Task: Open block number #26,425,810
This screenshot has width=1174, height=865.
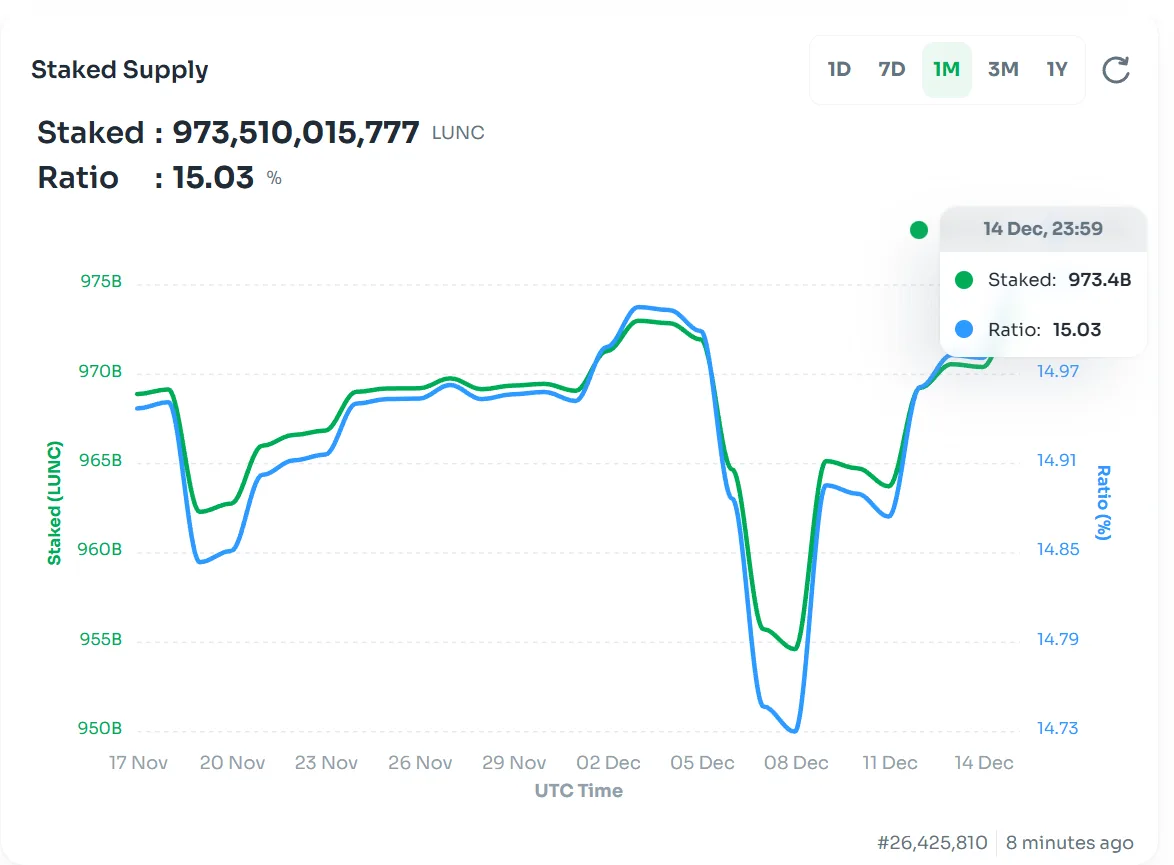Action: coord(932,843)
